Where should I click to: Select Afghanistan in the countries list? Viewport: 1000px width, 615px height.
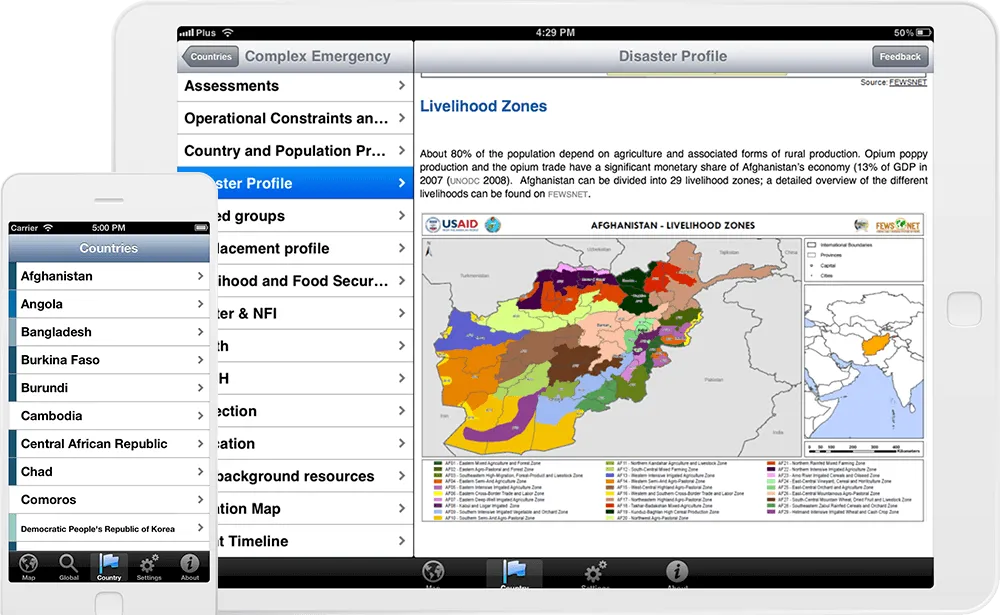(x=109, y=276)
